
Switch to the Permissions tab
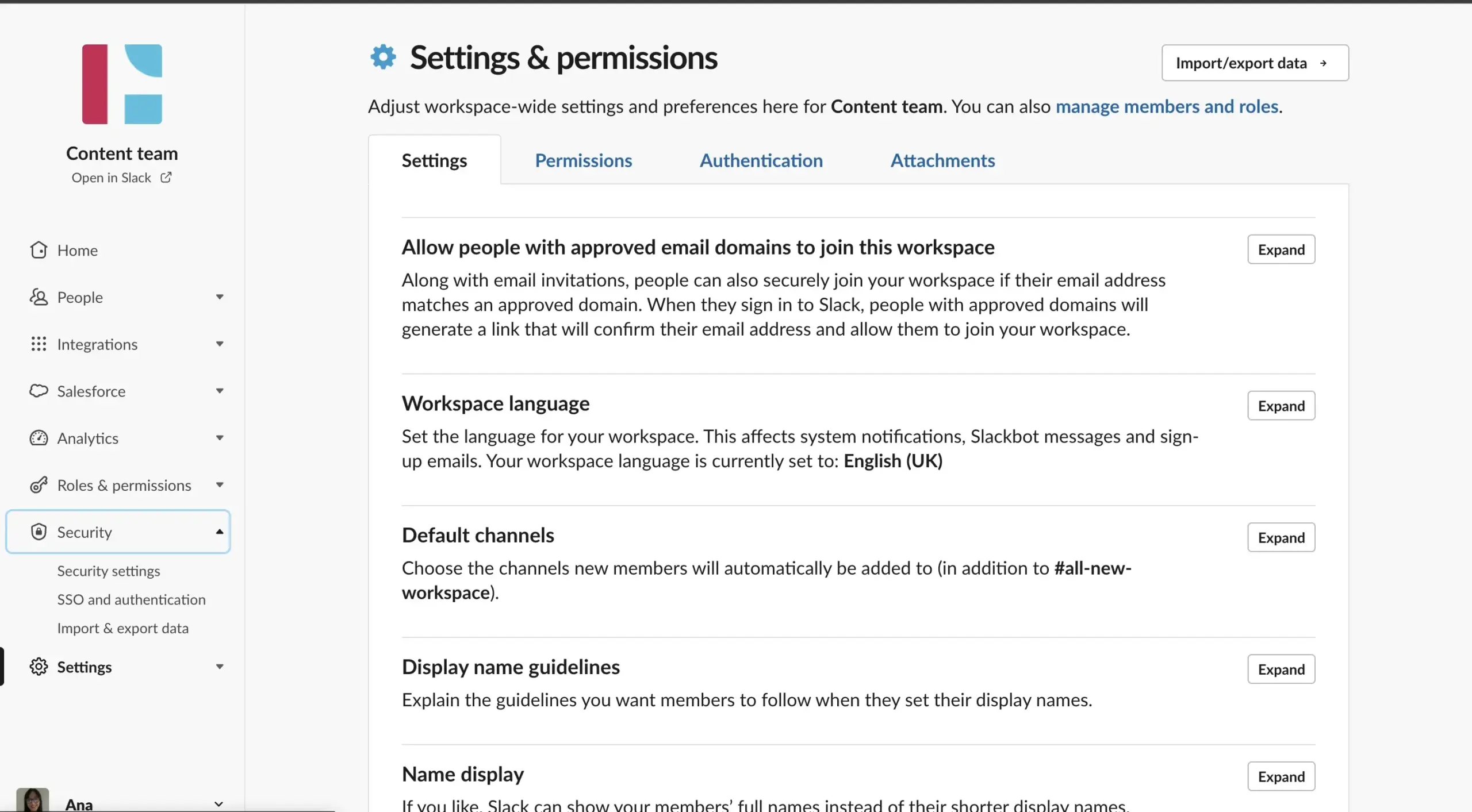coord(583,160)
